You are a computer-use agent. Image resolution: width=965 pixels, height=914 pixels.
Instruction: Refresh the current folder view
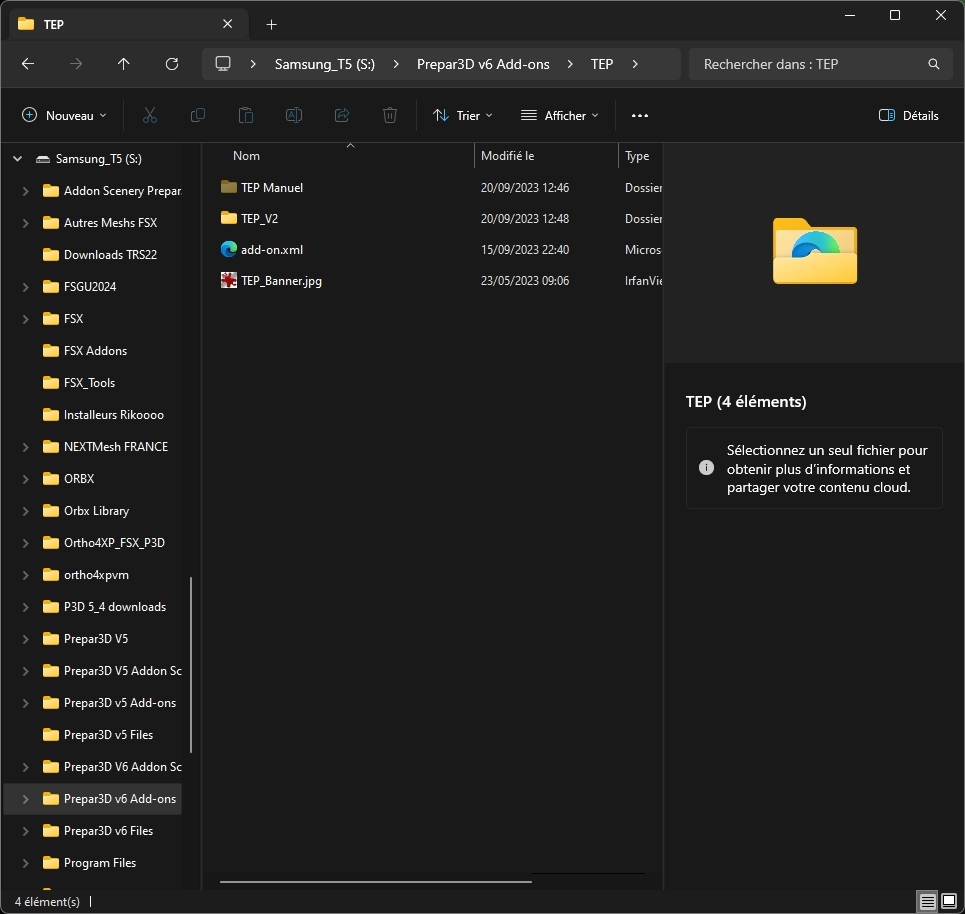pos(172,64)
